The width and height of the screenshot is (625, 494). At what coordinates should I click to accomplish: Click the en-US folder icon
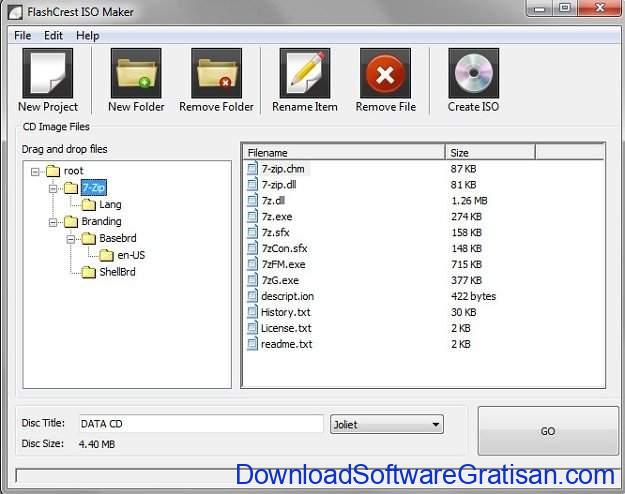(x=106, y=255)
